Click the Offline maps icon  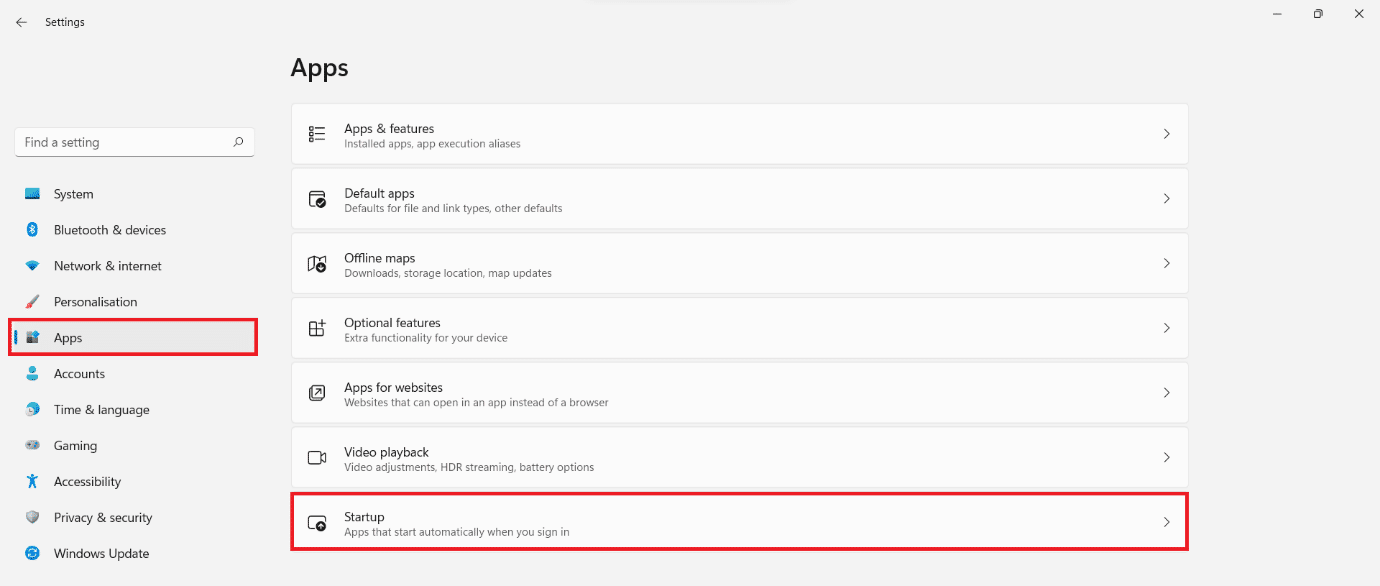coord(317,263)
